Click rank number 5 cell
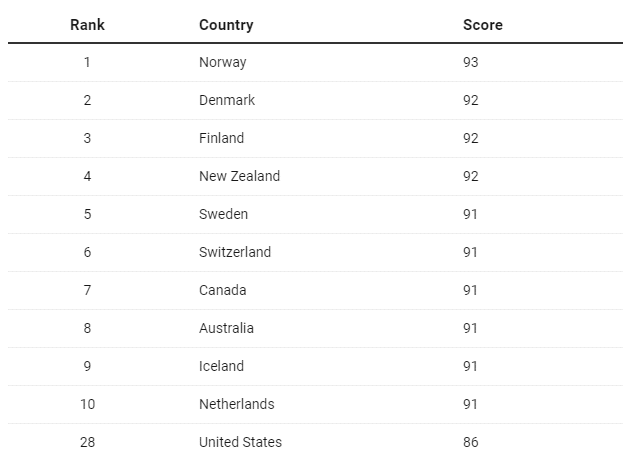 (87, 214)
